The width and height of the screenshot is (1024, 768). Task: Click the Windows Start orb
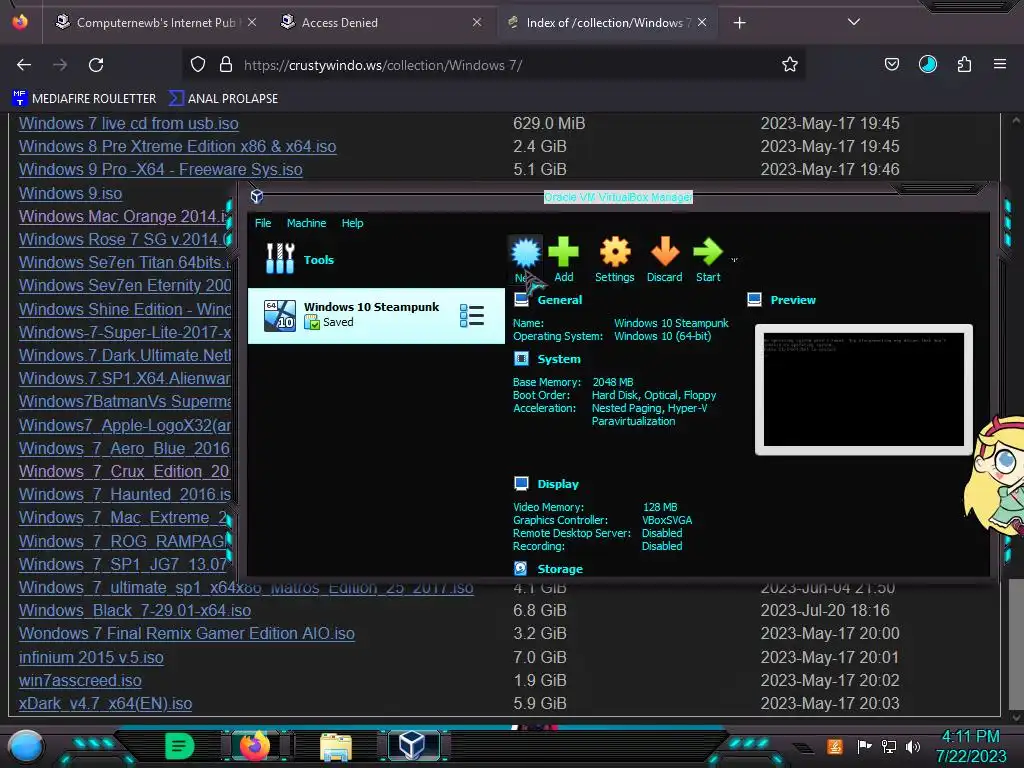26,747
